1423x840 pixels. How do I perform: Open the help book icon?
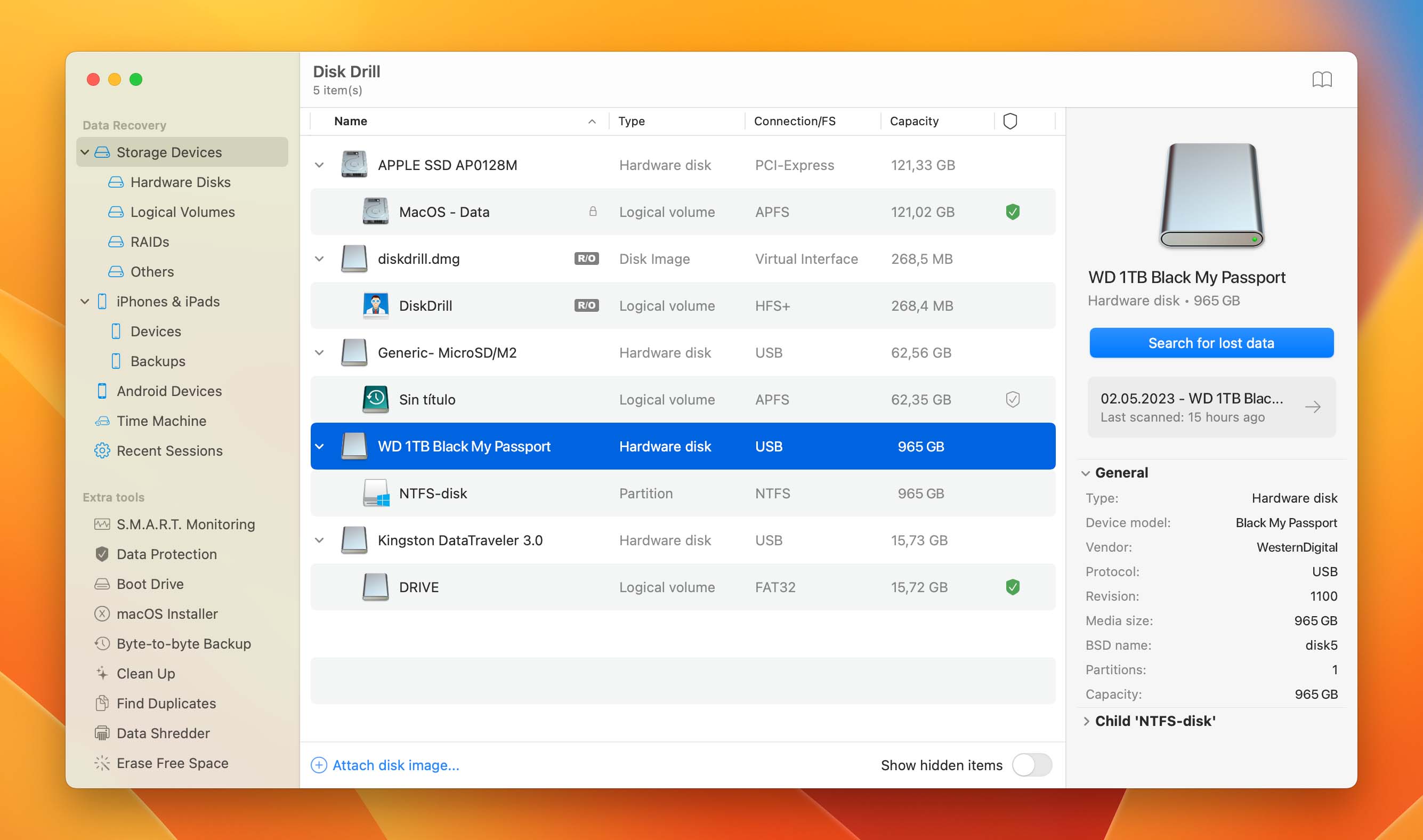click(x=1322, y=79)
